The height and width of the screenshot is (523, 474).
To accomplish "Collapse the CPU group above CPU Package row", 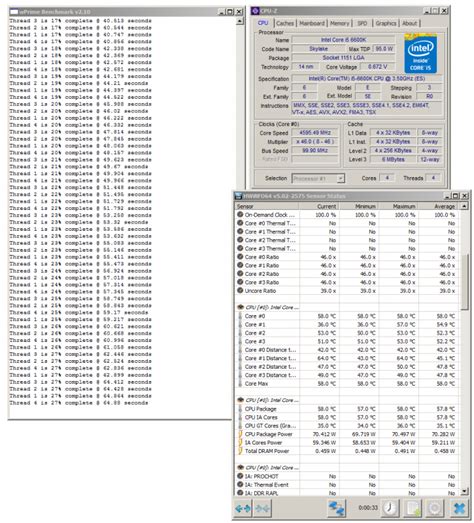I will tap(240, 400).
